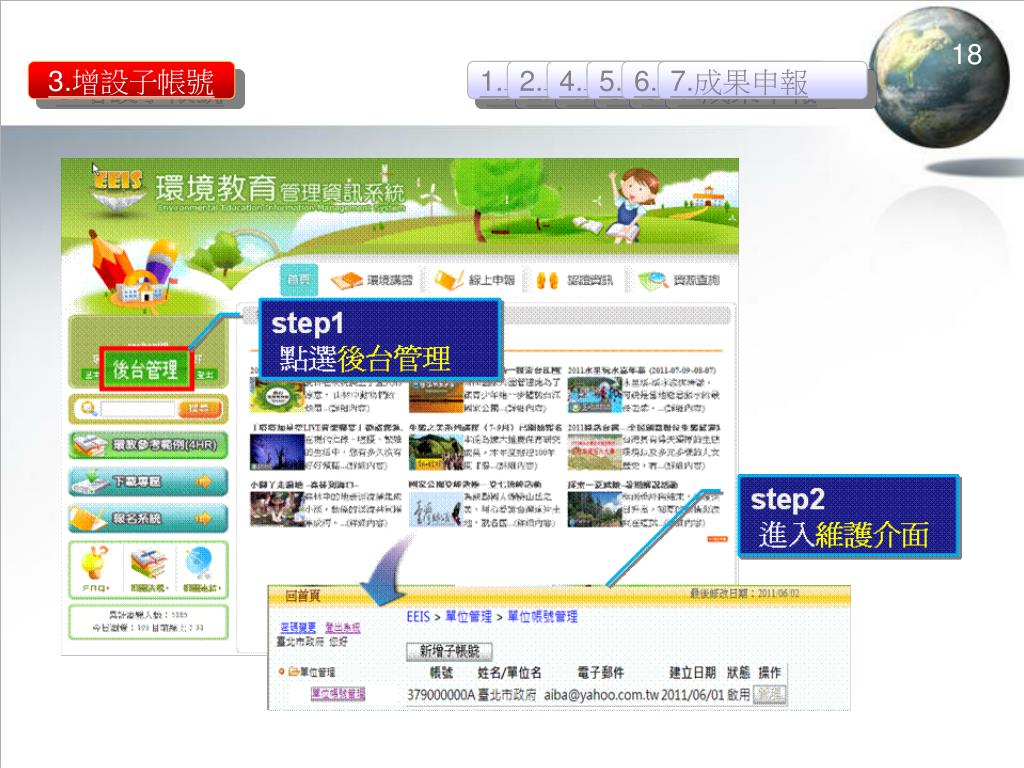Open the purple night sky tree thumbnail
The height and width of the screenshot is (768, 1024).
tap(277, 451)
